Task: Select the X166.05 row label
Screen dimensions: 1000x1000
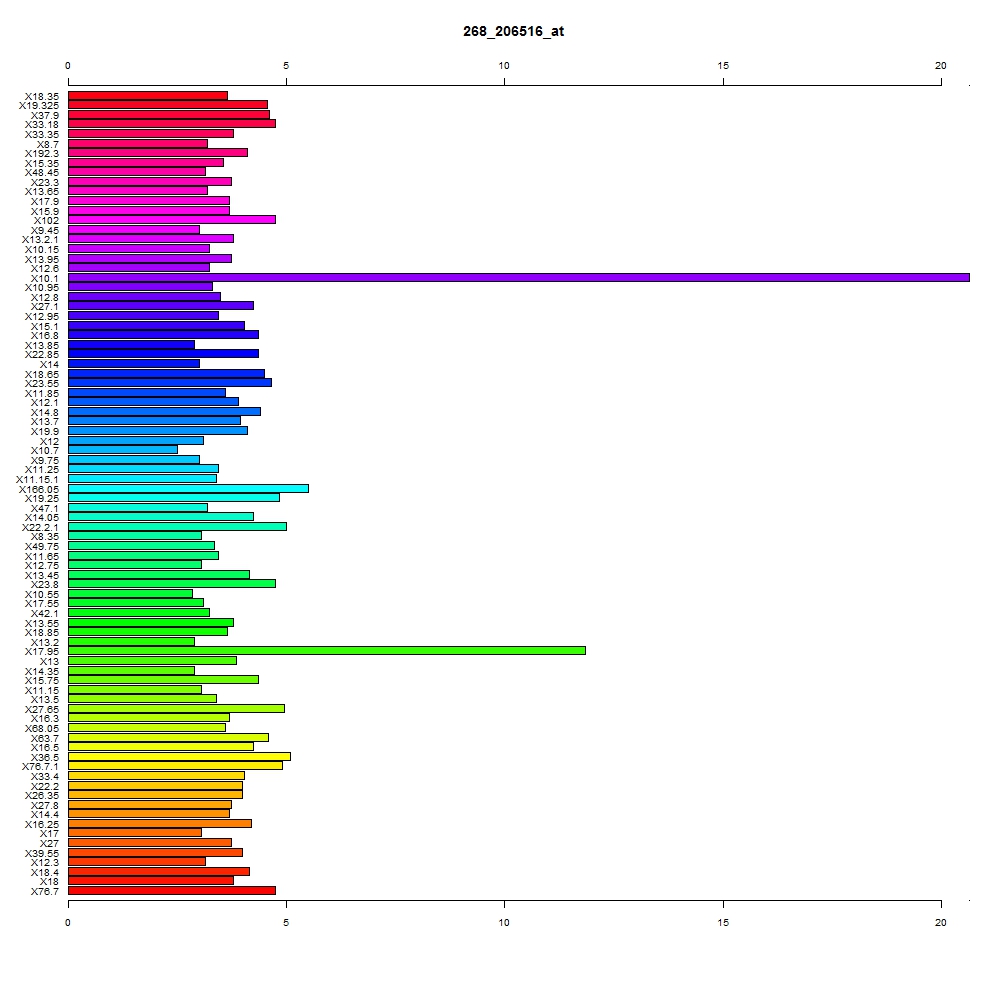Action: [x=39, y=490]
